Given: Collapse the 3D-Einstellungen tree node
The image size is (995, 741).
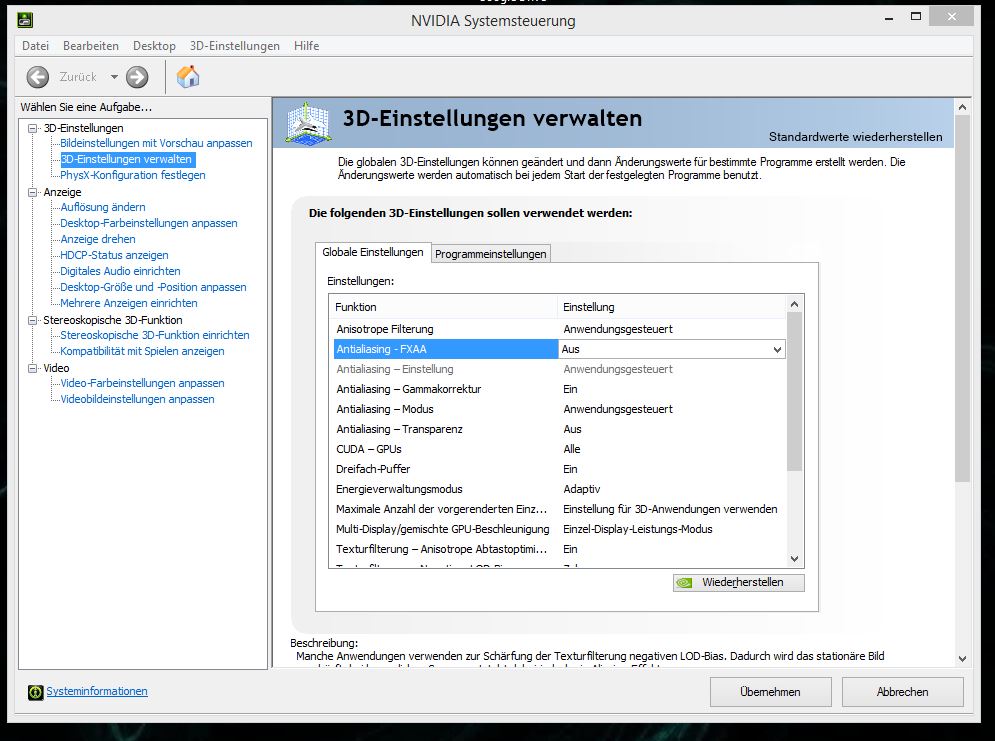Looking at the screenshot, I should pyautogui.click(x=32, y=128).
